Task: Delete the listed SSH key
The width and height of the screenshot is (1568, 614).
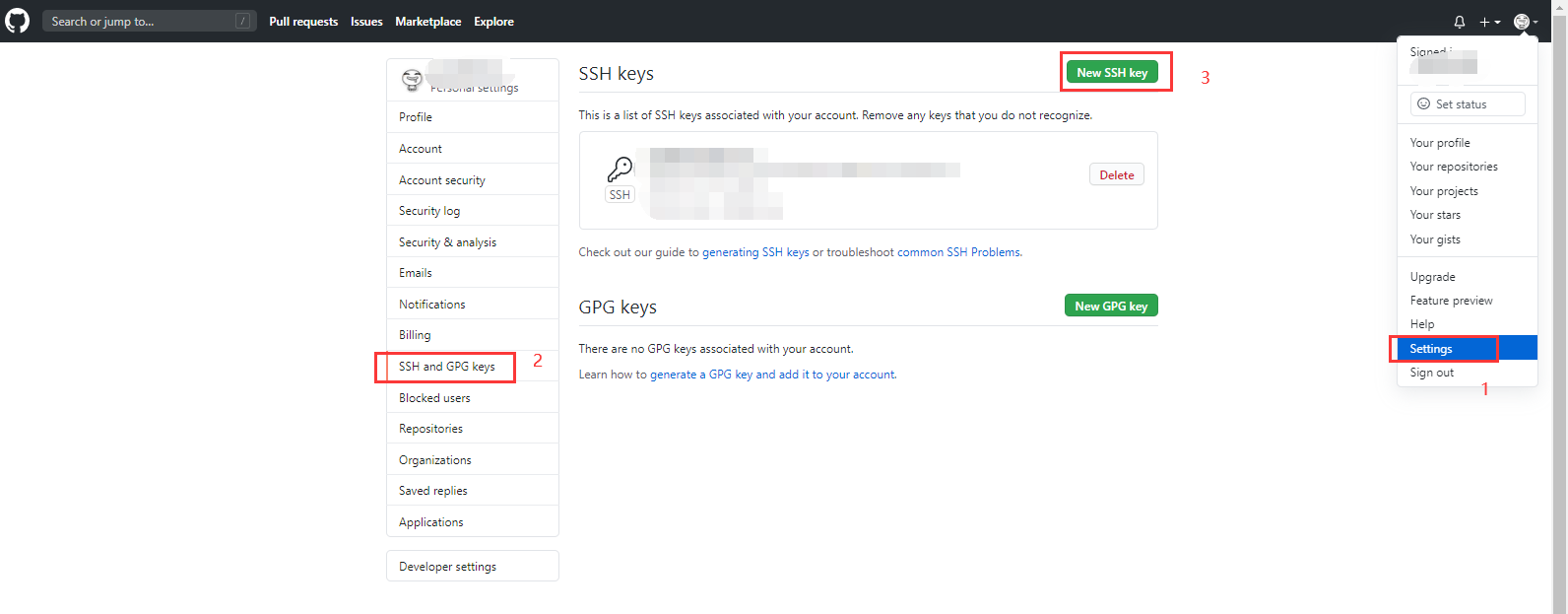Action: pyautogui.click(x=1116, y=175)
